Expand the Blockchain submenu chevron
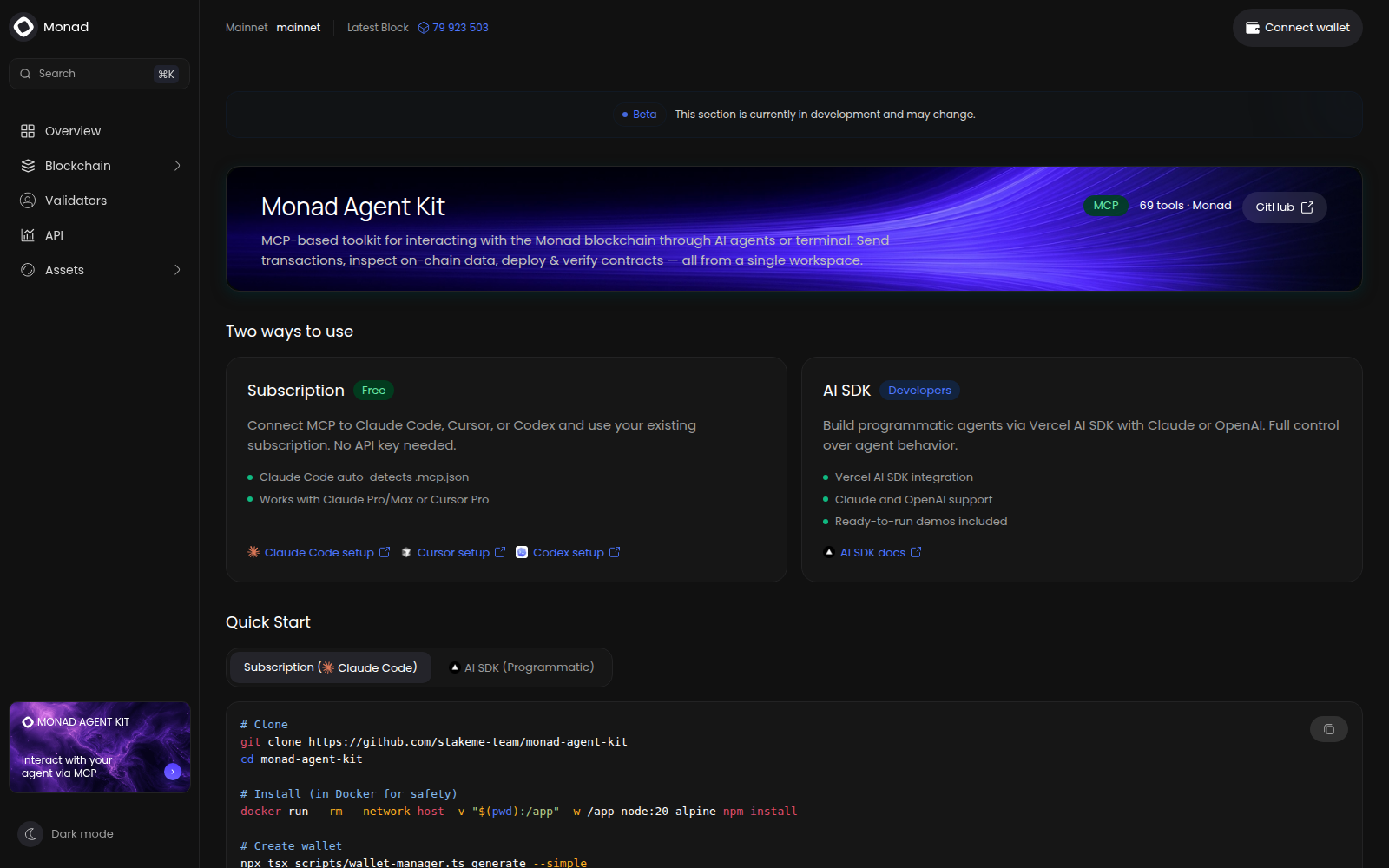Image resolution: width=1389 pixels, height=868 pixels. (x=177, y=166)
